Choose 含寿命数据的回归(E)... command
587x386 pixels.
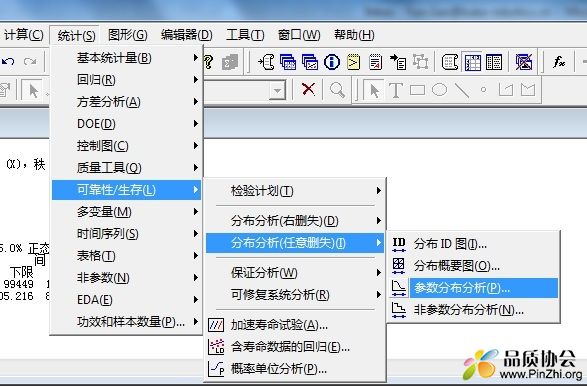[295, 347]
